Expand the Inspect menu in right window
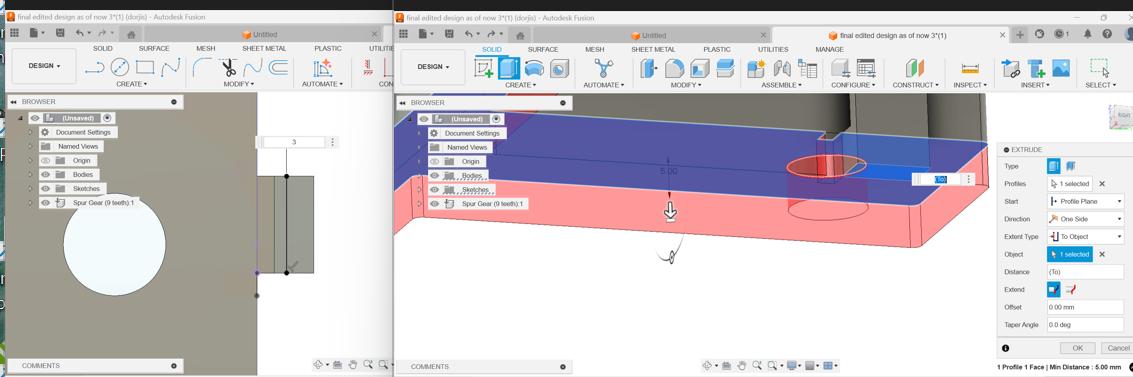 (x=970, y=85)
